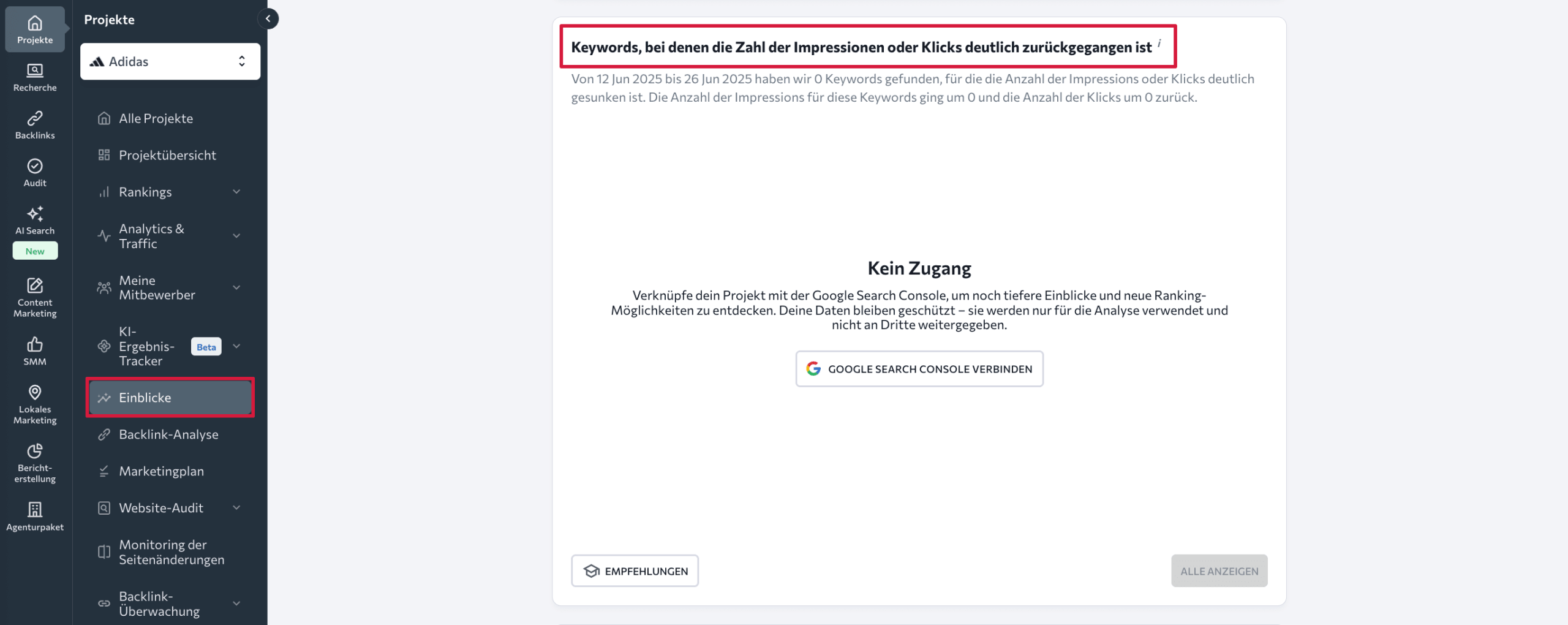Open Rankings menu entry
Image resolution: width=1568 pixels, height=625 pixels.
pyautogui.click(x=170, y=192)
